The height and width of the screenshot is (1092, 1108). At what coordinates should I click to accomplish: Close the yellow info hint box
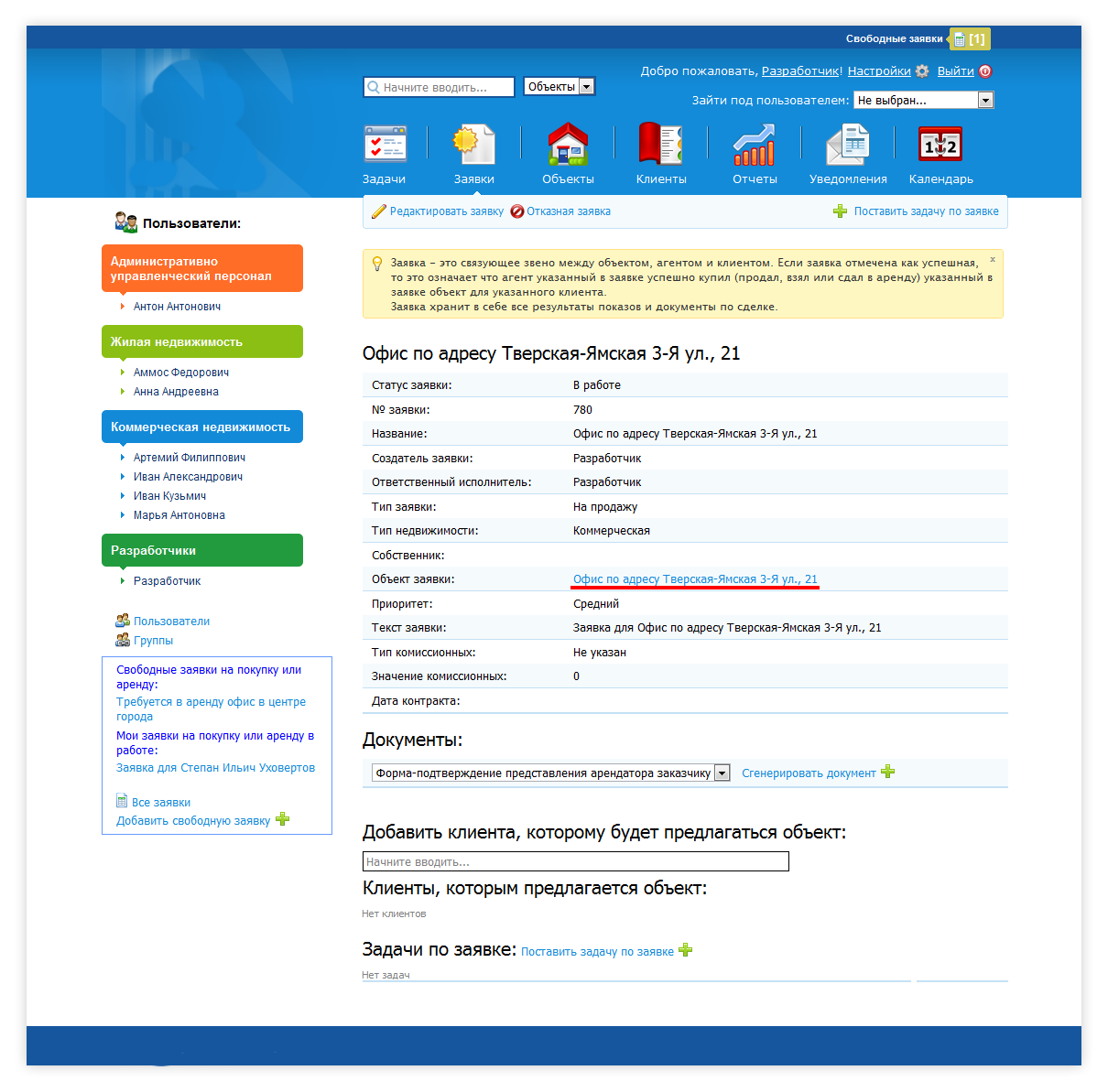pos(993,259)
